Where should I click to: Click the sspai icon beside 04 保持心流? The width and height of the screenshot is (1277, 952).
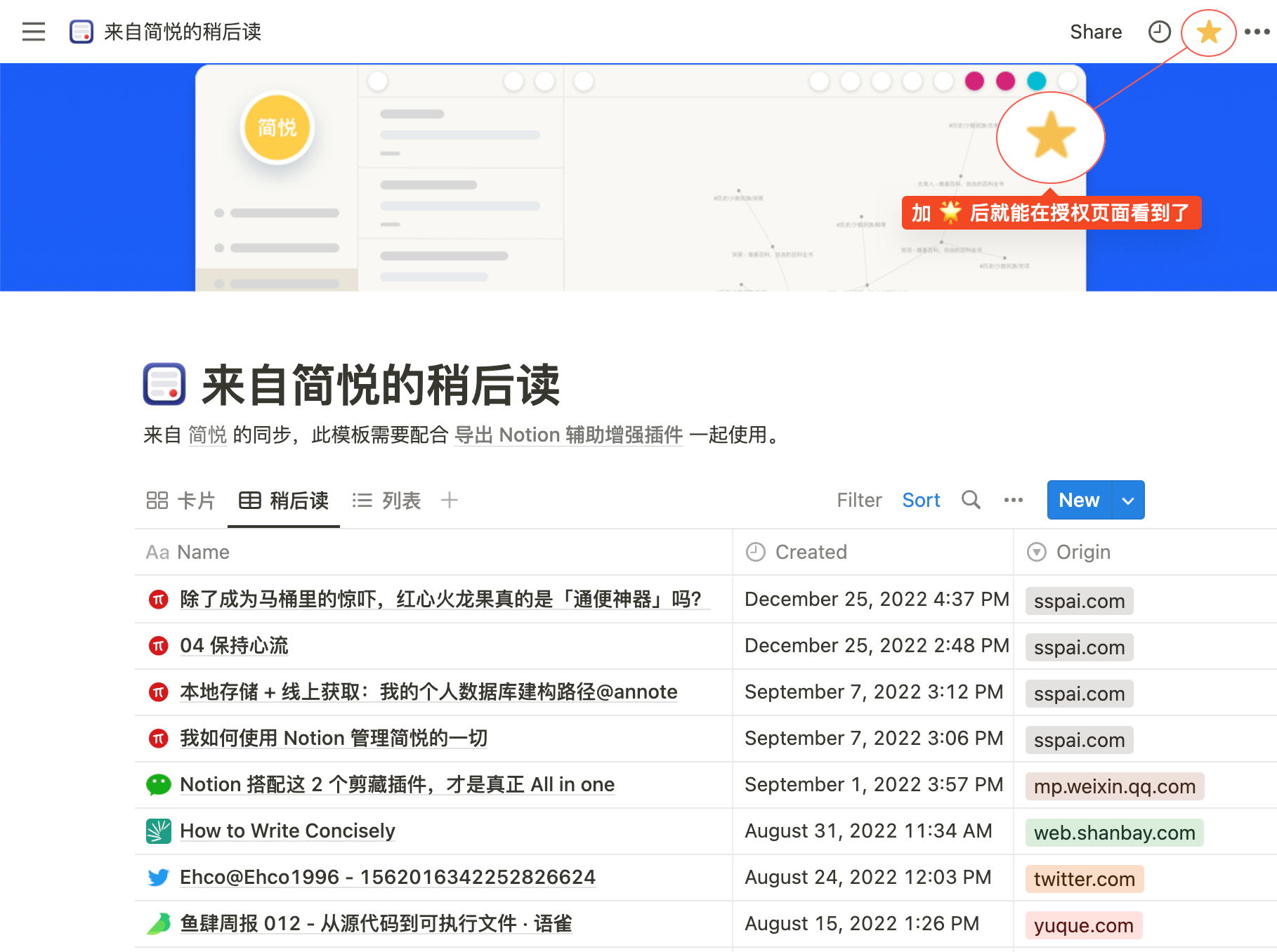[x=158, y=645]
